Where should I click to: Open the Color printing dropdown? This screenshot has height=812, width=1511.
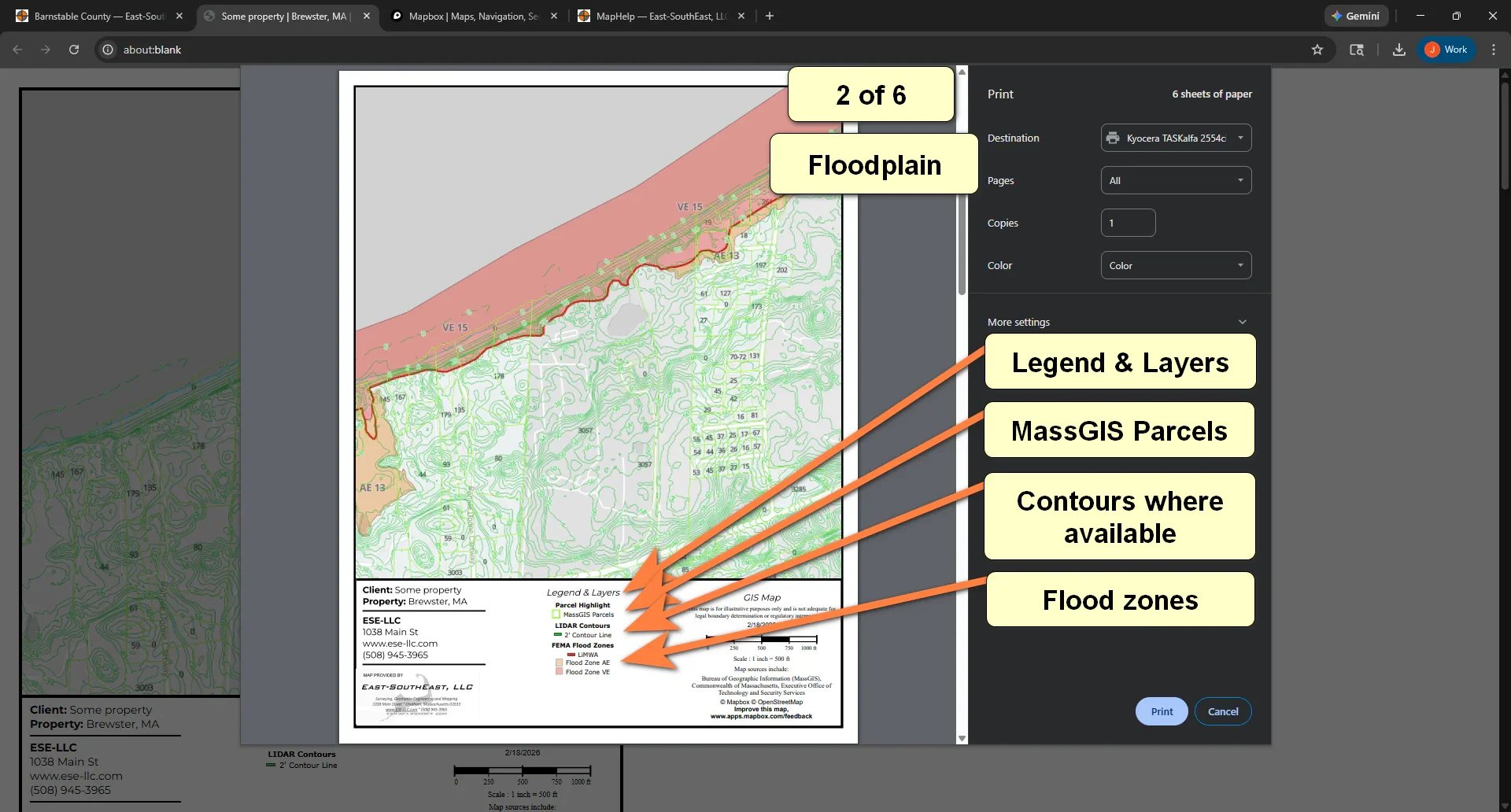pos(1176,265)
